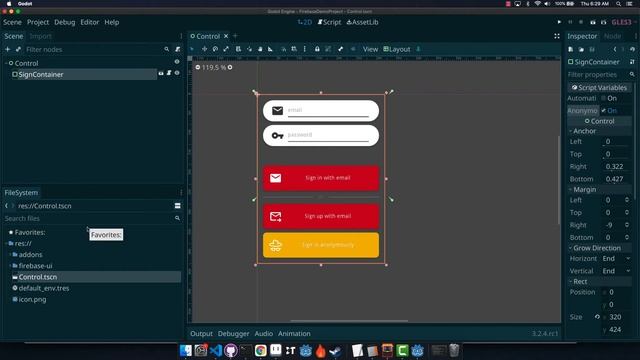Image resolution: width=640 pixels, height=360 pixels.
Task: Open SignContainer scene in editor icon
Action: tap(161, 73)
